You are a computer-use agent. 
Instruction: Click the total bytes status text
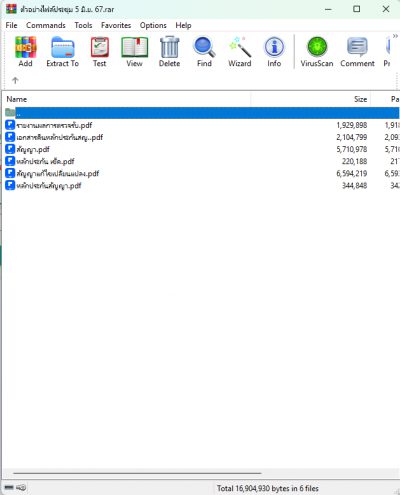268,488
